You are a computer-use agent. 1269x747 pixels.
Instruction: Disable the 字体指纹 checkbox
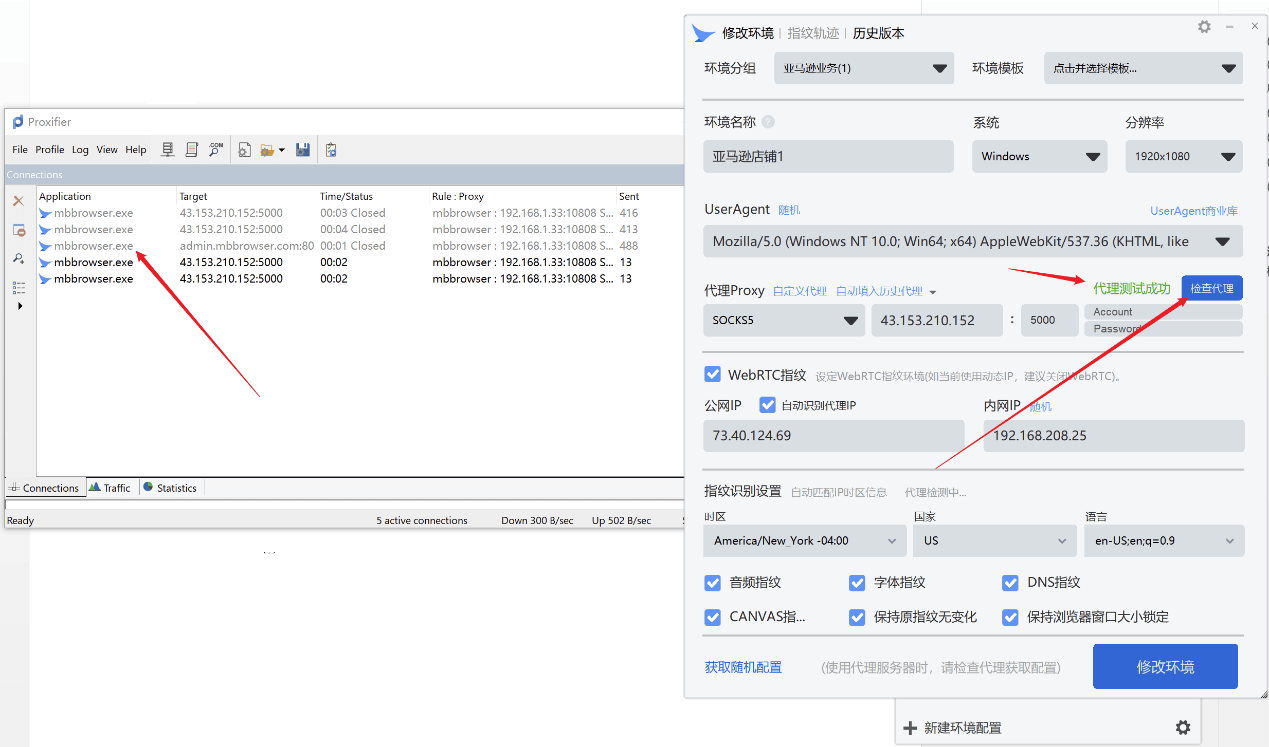point(857,582)
